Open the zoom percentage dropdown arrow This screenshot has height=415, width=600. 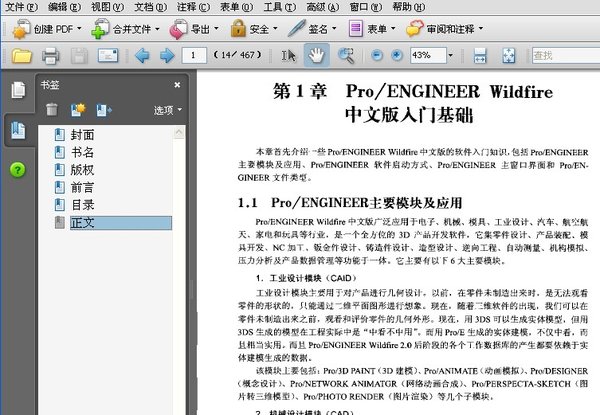450,56
